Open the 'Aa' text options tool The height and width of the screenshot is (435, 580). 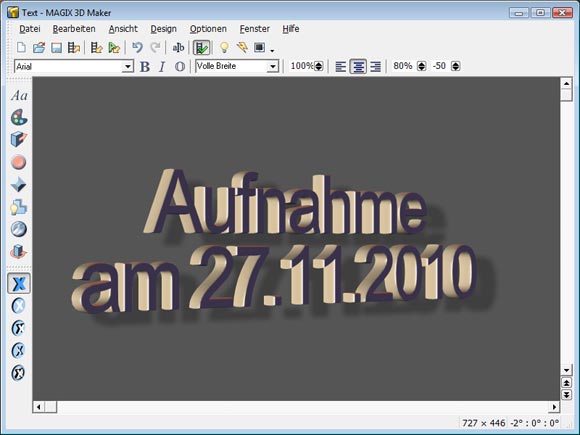pyautogui.click(x=19, y=96)
